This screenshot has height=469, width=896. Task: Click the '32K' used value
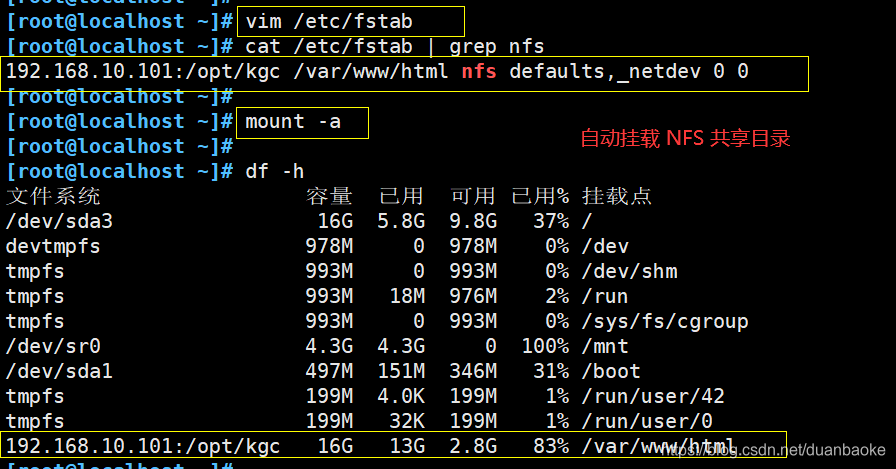407,422
